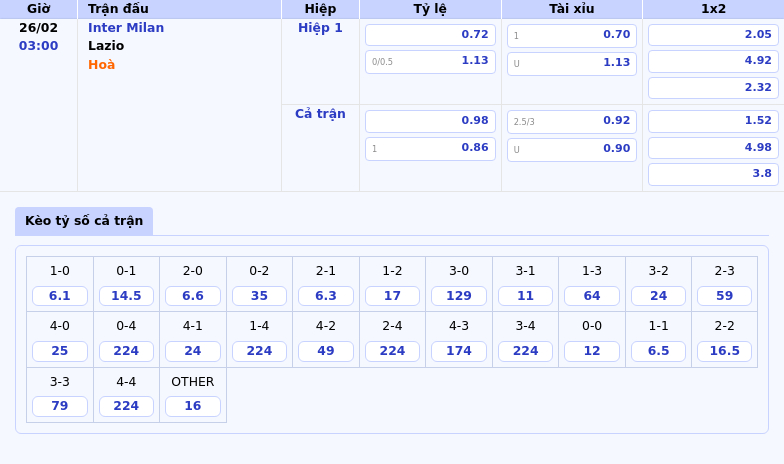Pick the 2-4 score odds 224
Screen dimensions: 784x464
pos(392,350)
